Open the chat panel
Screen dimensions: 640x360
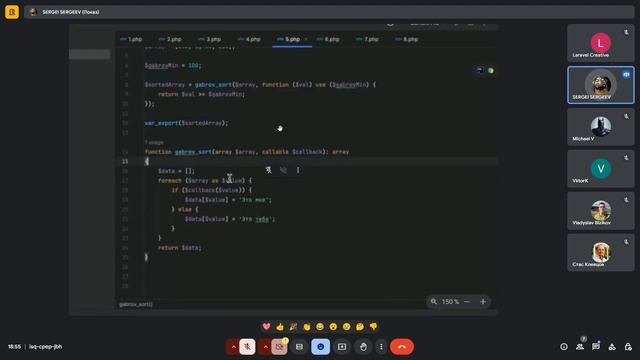[x=596, y=347]
